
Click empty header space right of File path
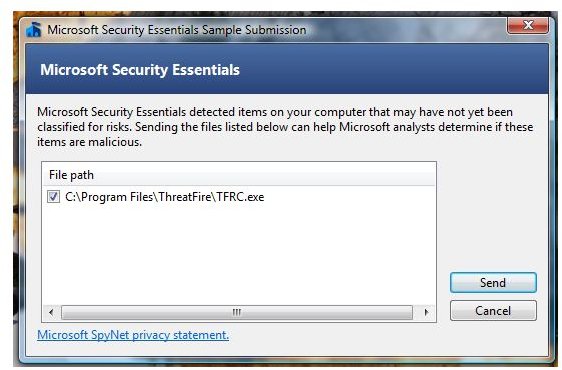coord(265,175)
